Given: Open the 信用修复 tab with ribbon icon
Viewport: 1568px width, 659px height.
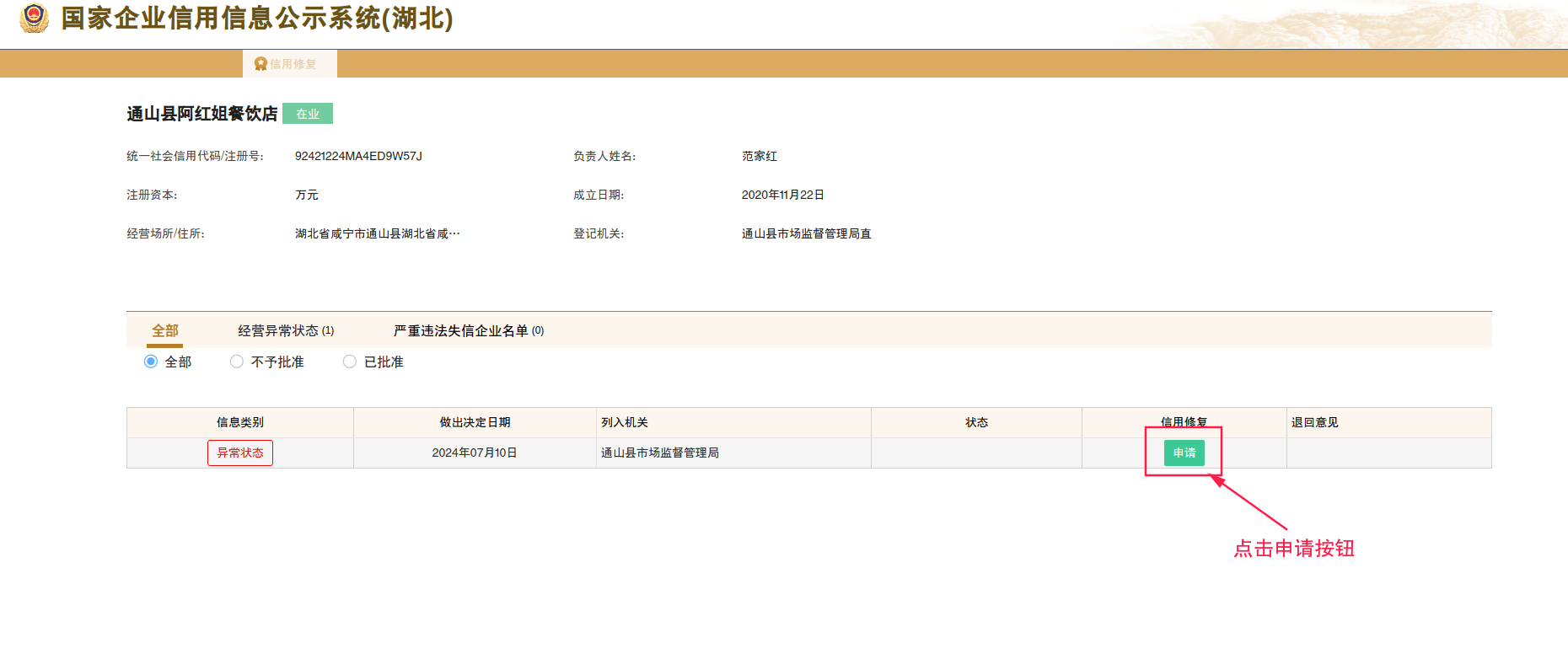Looking at the screenshot, I should point(290,64).
